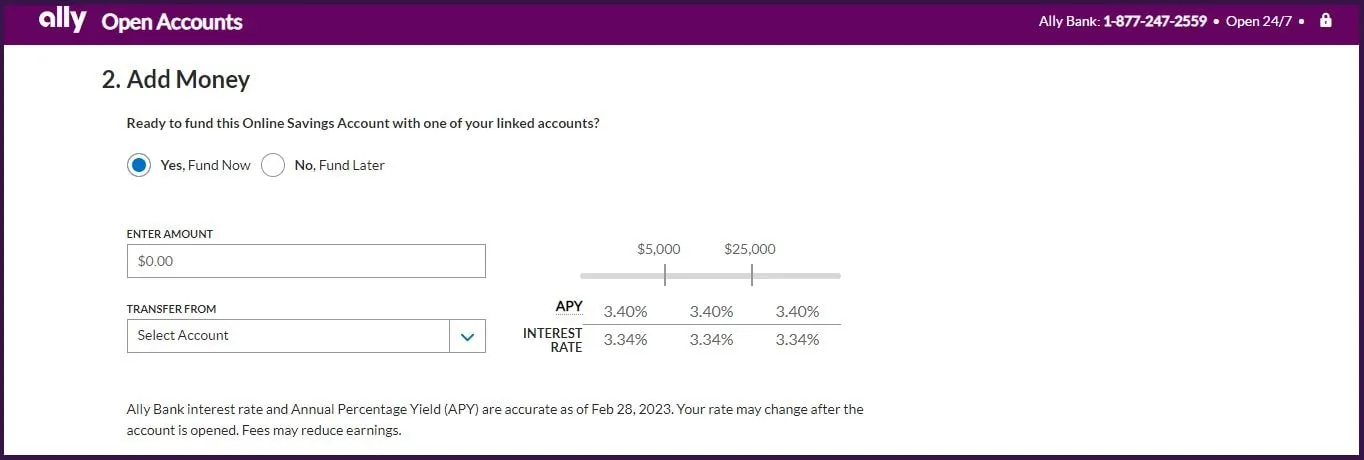Click the secure lock icon
The image size is (1364, 460).
coord(1326,20)
